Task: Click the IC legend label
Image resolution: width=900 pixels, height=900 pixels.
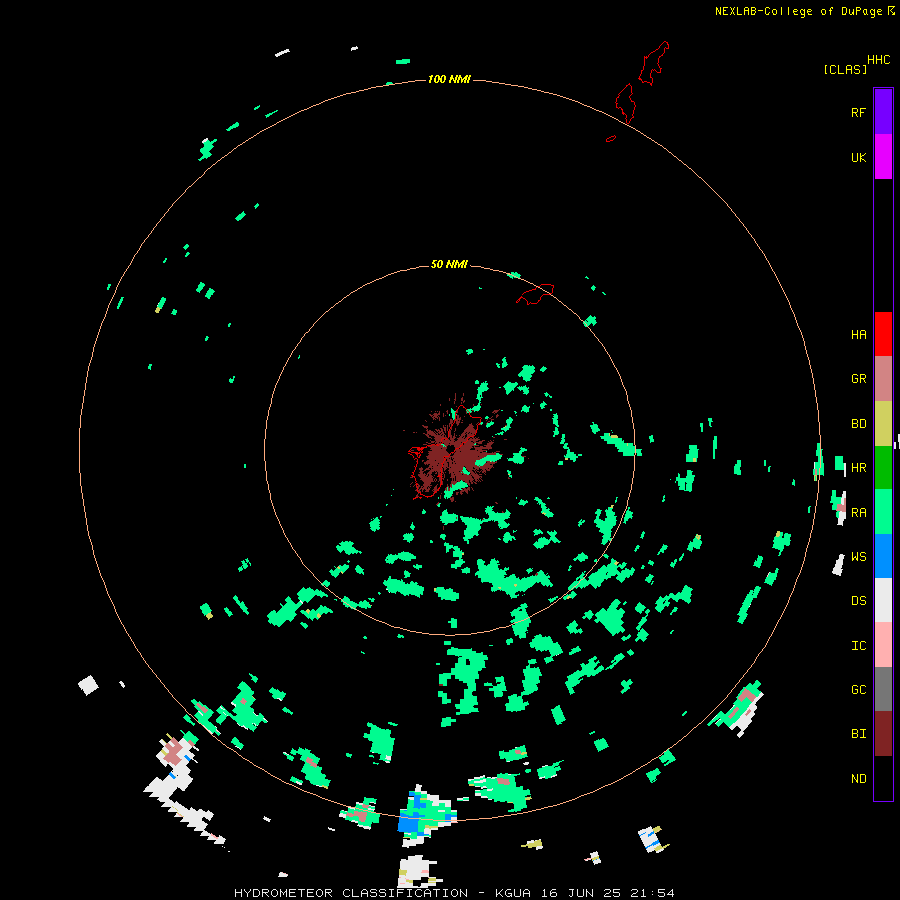Action: (x=858, y=645)
